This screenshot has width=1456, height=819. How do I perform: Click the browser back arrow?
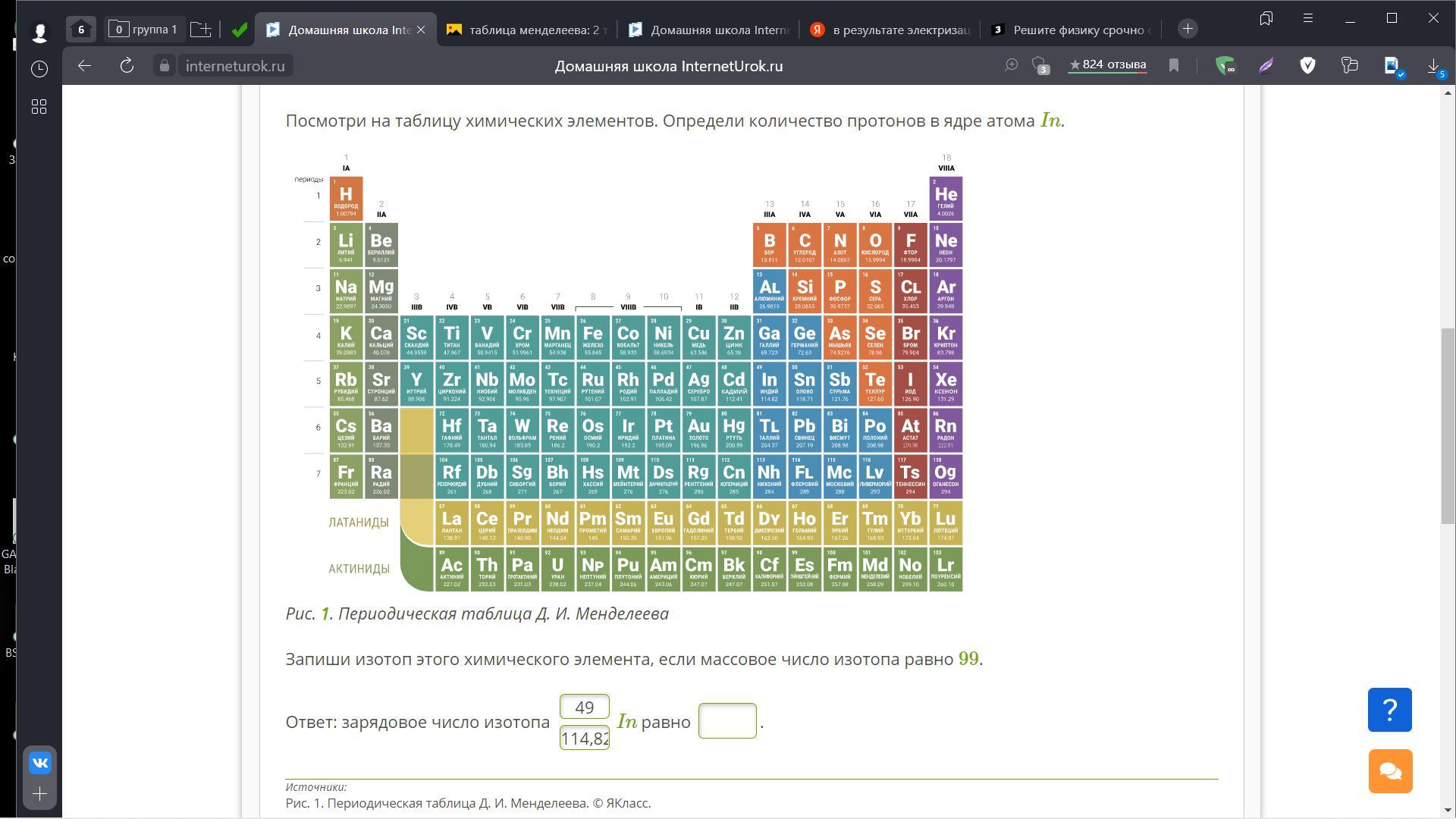pos(85,66)
